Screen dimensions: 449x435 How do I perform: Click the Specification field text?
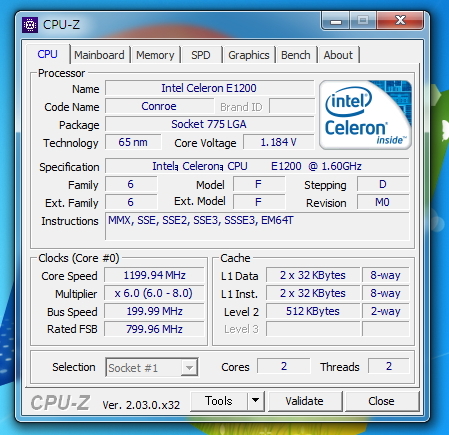pos(257,166)
